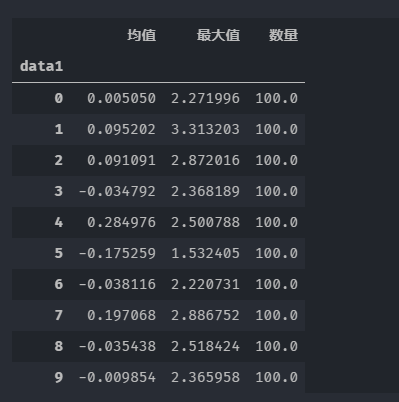This screenshot has height=402, width=399.
Task: Select row index 4
Action: (x=59, y=222)
